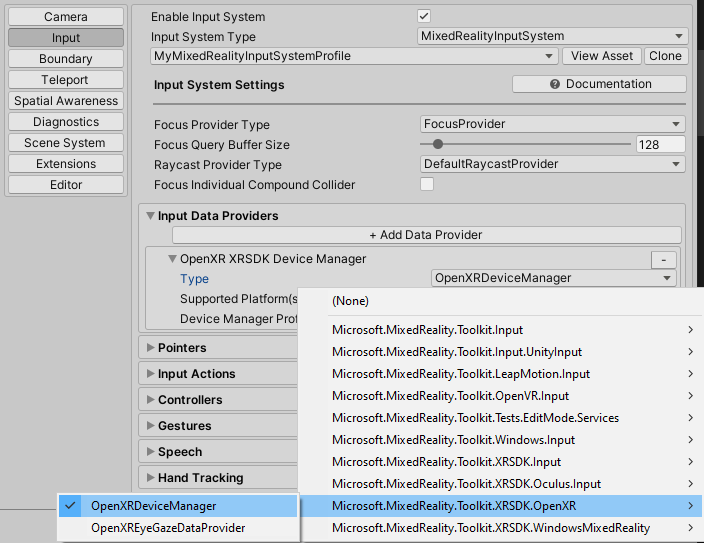
Task: Toggle Focus Individual Compound Collider checkbox
Action: (427, 184)
